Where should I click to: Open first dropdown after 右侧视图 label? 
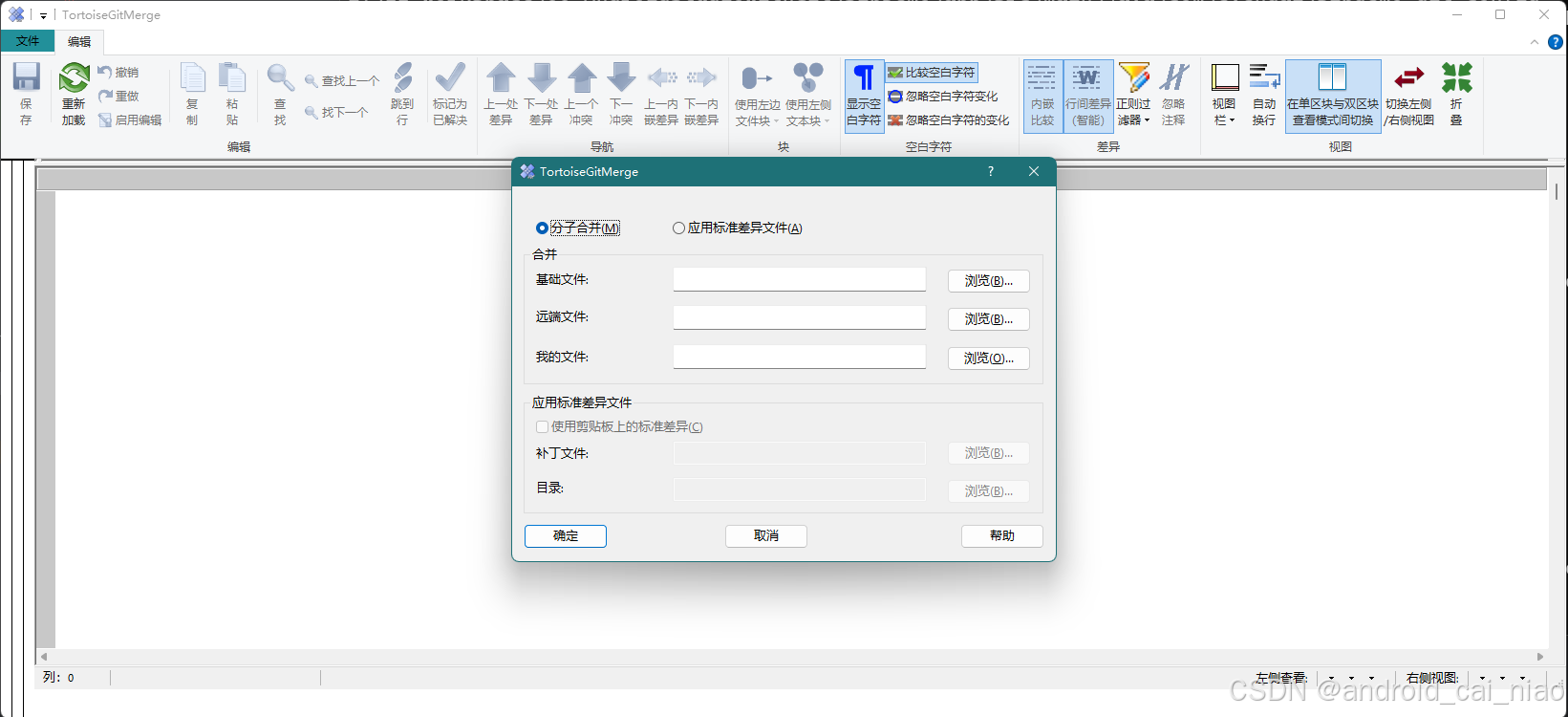tap(1482, 678)
